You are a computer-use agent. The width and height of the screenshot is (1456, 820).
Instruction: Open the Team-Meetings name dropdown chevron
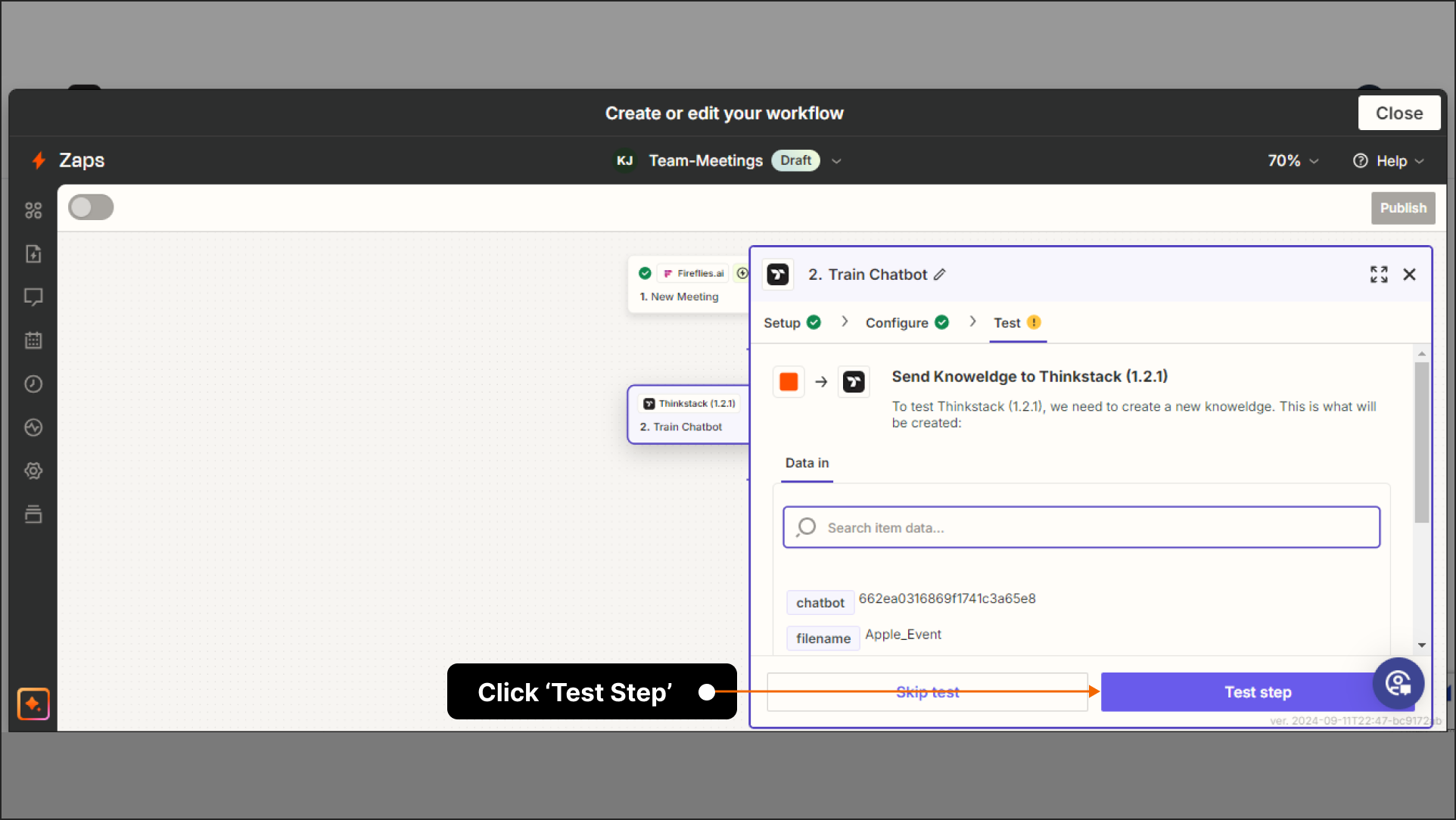836,161
